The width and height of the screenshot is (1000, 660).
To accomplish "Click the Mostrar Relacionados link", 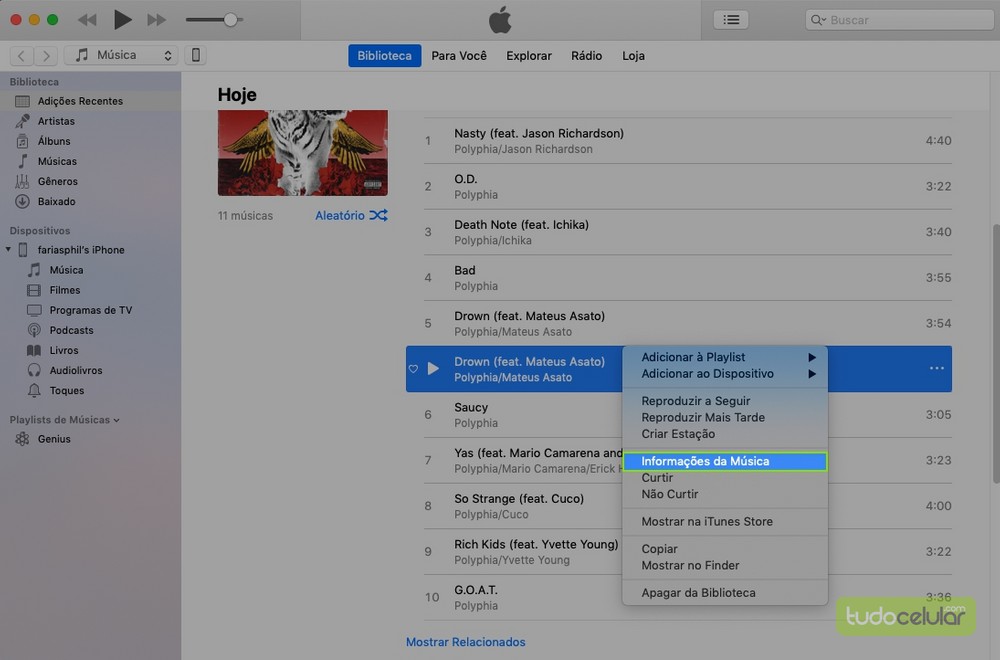I will coord(465,642).
